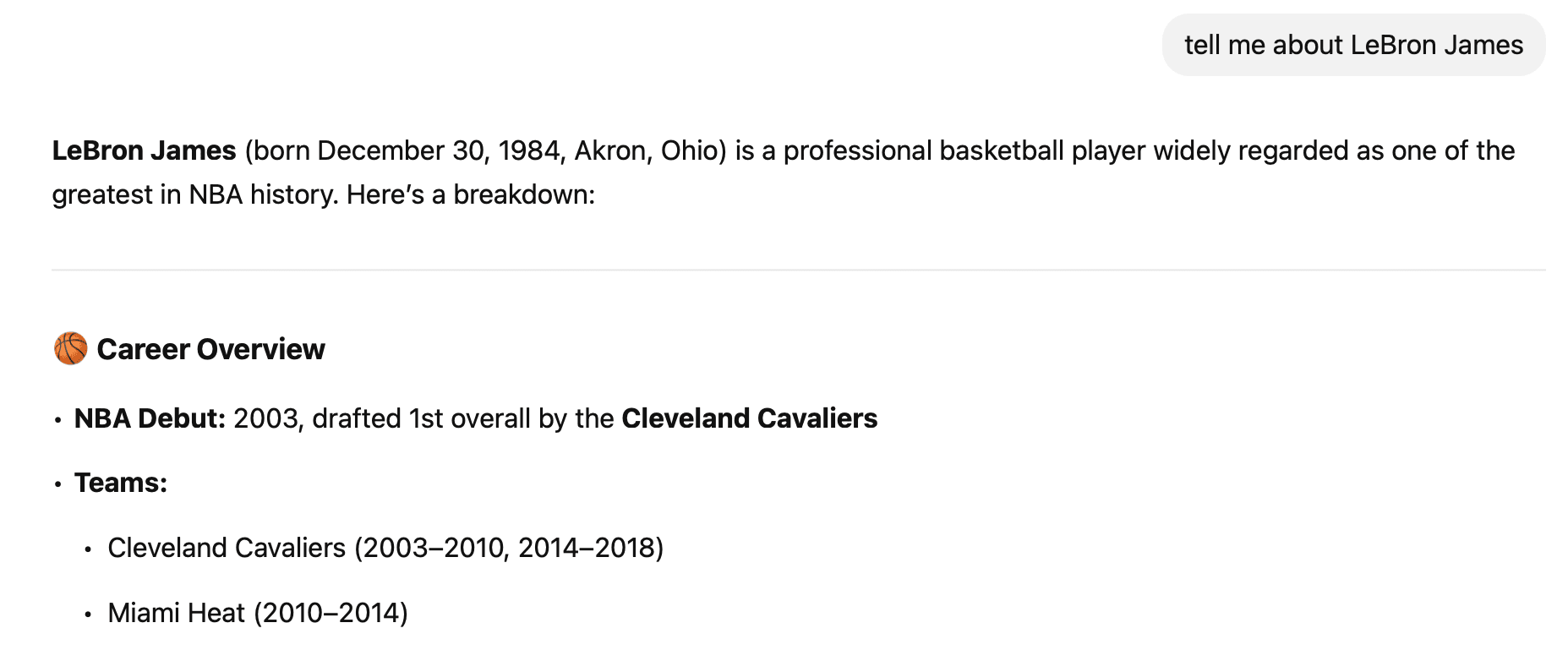Click the Teams bullet label

(x=121, y=483)
